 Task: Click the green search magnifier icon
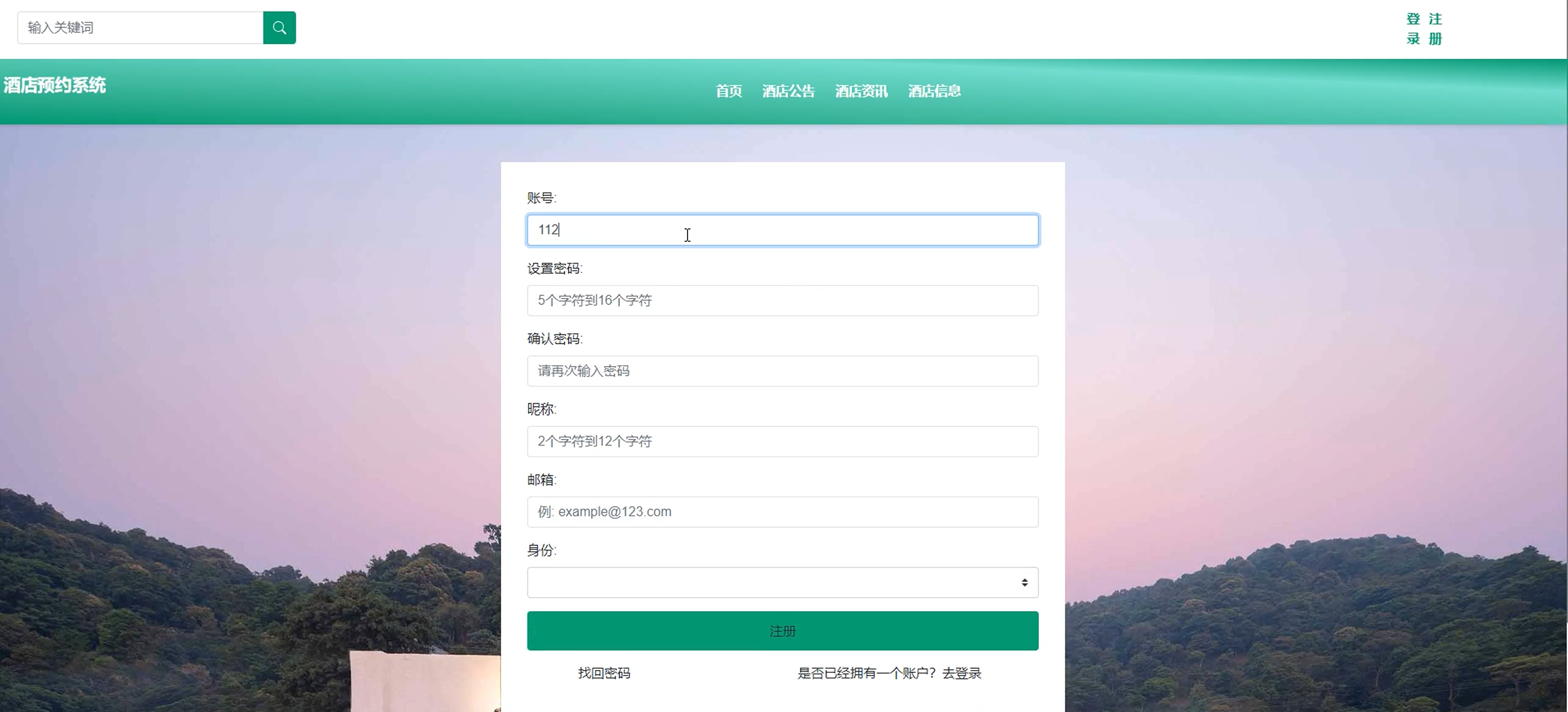(279, 27)
